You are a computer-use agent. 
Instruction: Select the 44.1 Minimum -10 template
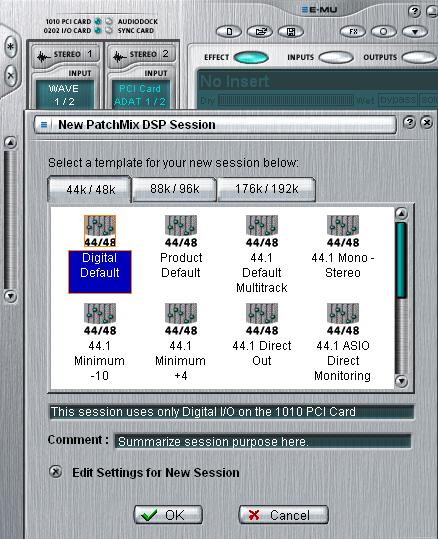click(100, 342)
